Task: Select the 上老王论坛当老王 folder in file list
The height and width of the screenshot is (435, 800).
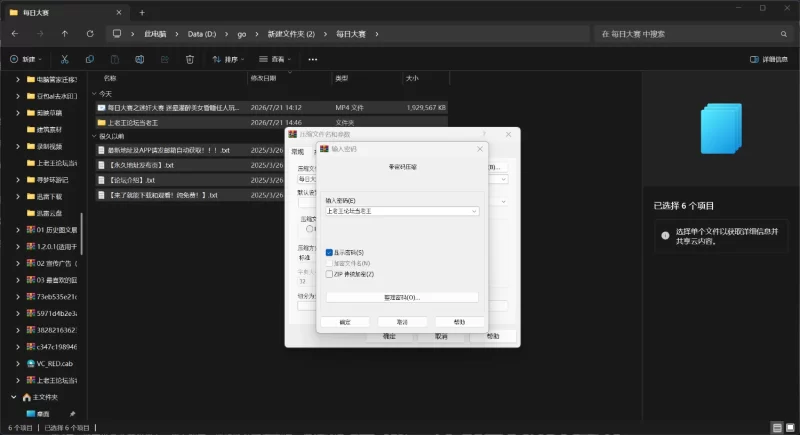Action: tap(271, 122)
